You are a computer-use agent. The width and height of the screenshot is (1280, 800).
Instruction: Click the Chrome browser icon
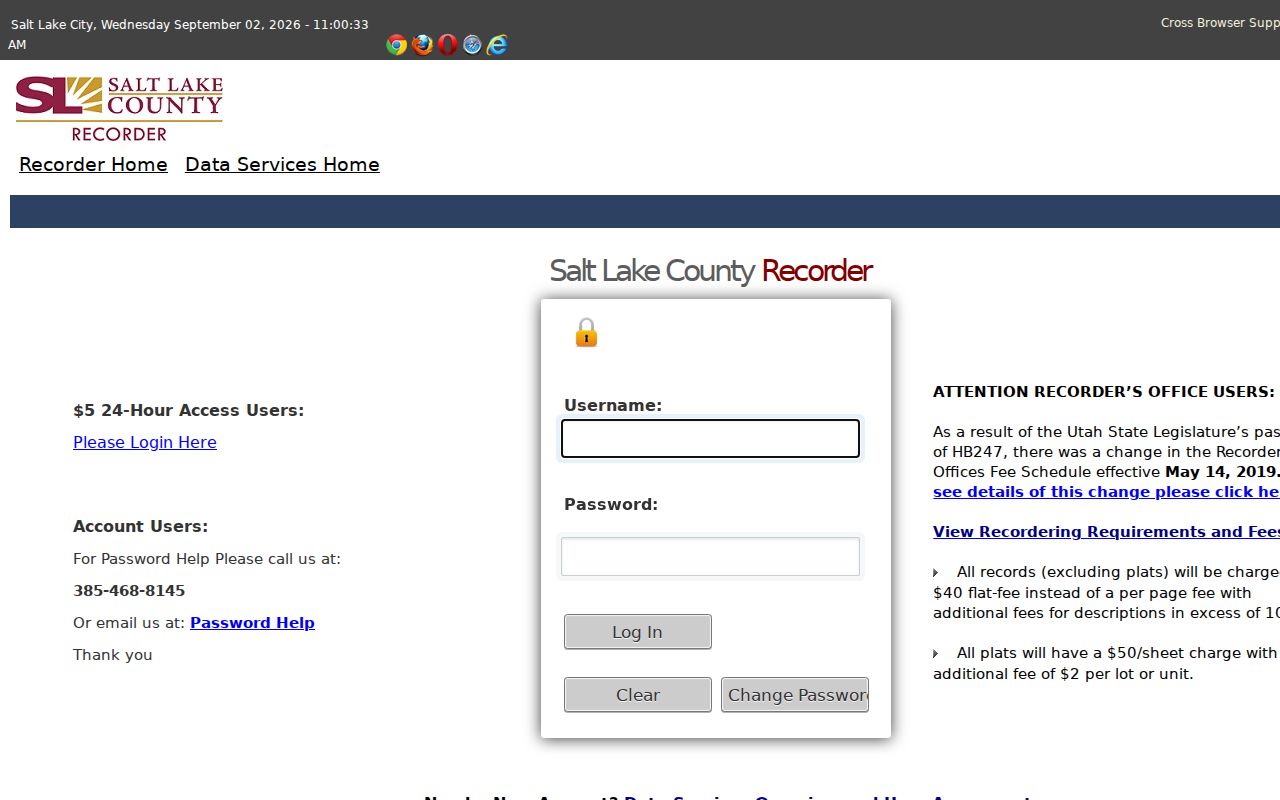pos(397,45)
